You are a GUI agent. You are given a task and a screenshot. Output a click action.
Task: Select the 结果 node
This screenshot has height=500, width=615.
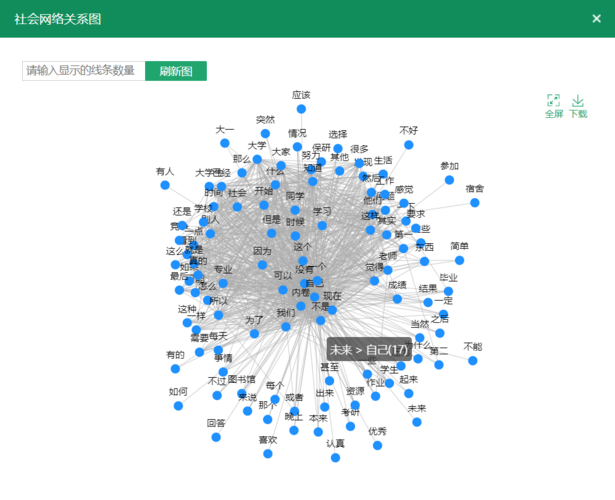click(428, 302)
